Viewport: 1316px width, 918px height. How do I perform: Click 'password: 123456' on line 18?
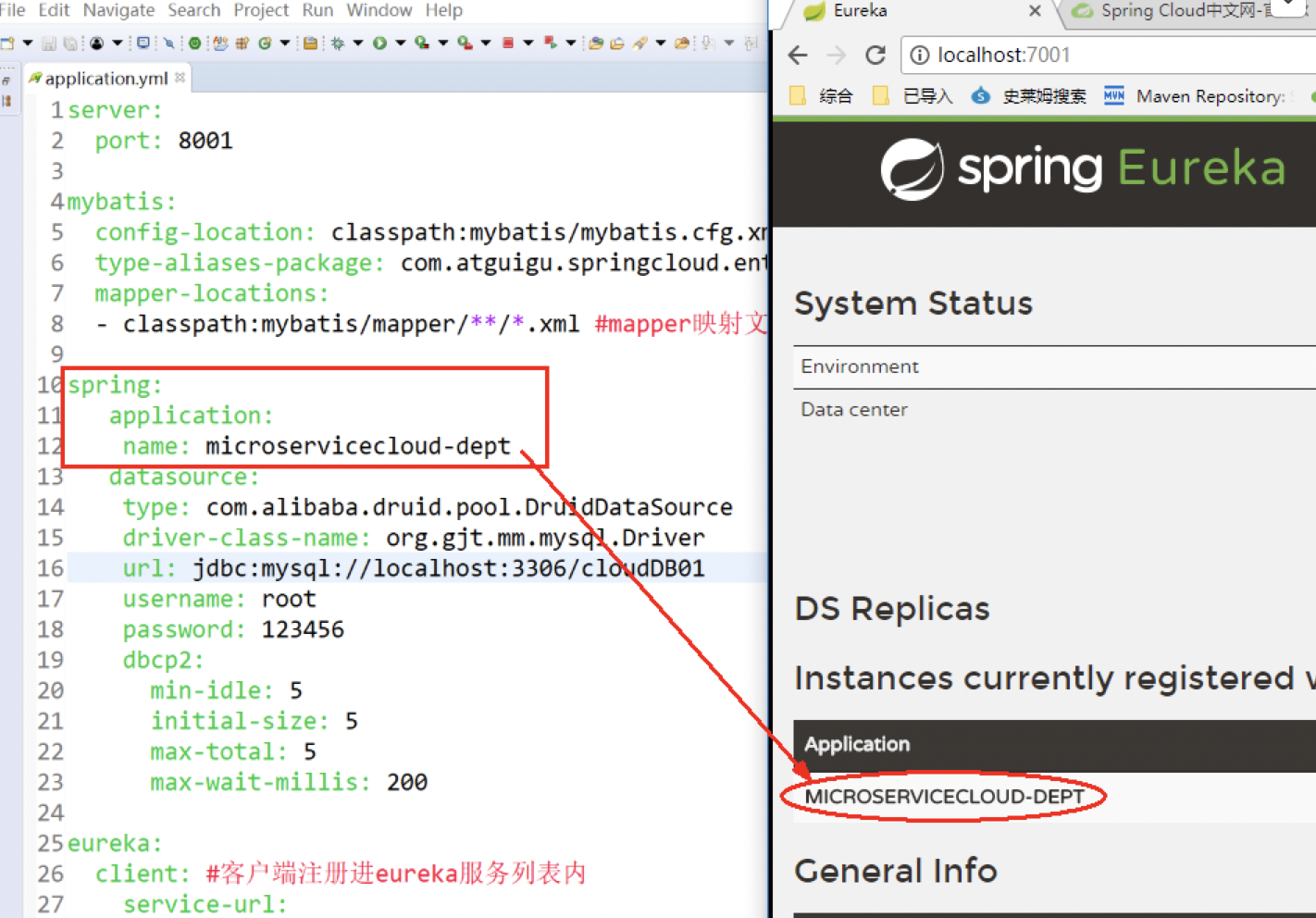[233, 629]
